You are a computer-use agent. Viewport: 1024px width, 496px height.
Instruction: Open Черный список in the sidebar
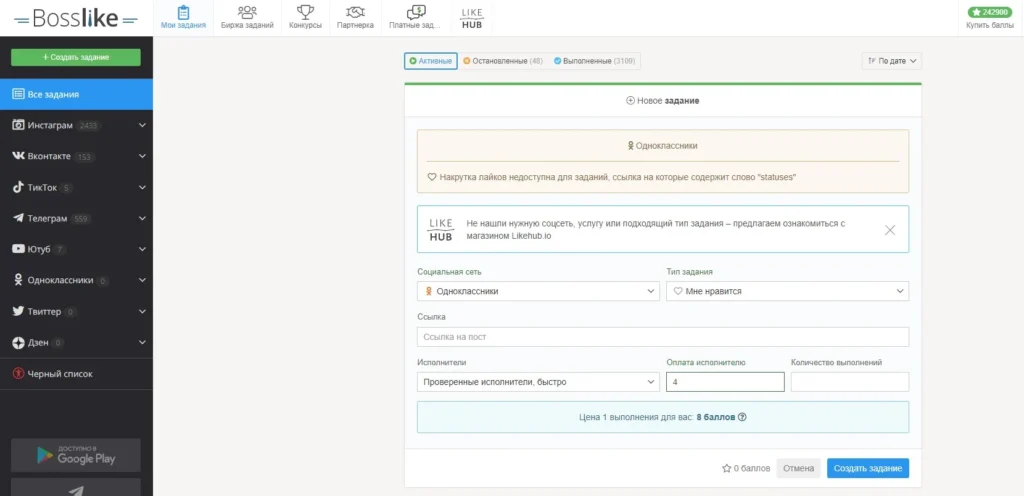[76, 374]
